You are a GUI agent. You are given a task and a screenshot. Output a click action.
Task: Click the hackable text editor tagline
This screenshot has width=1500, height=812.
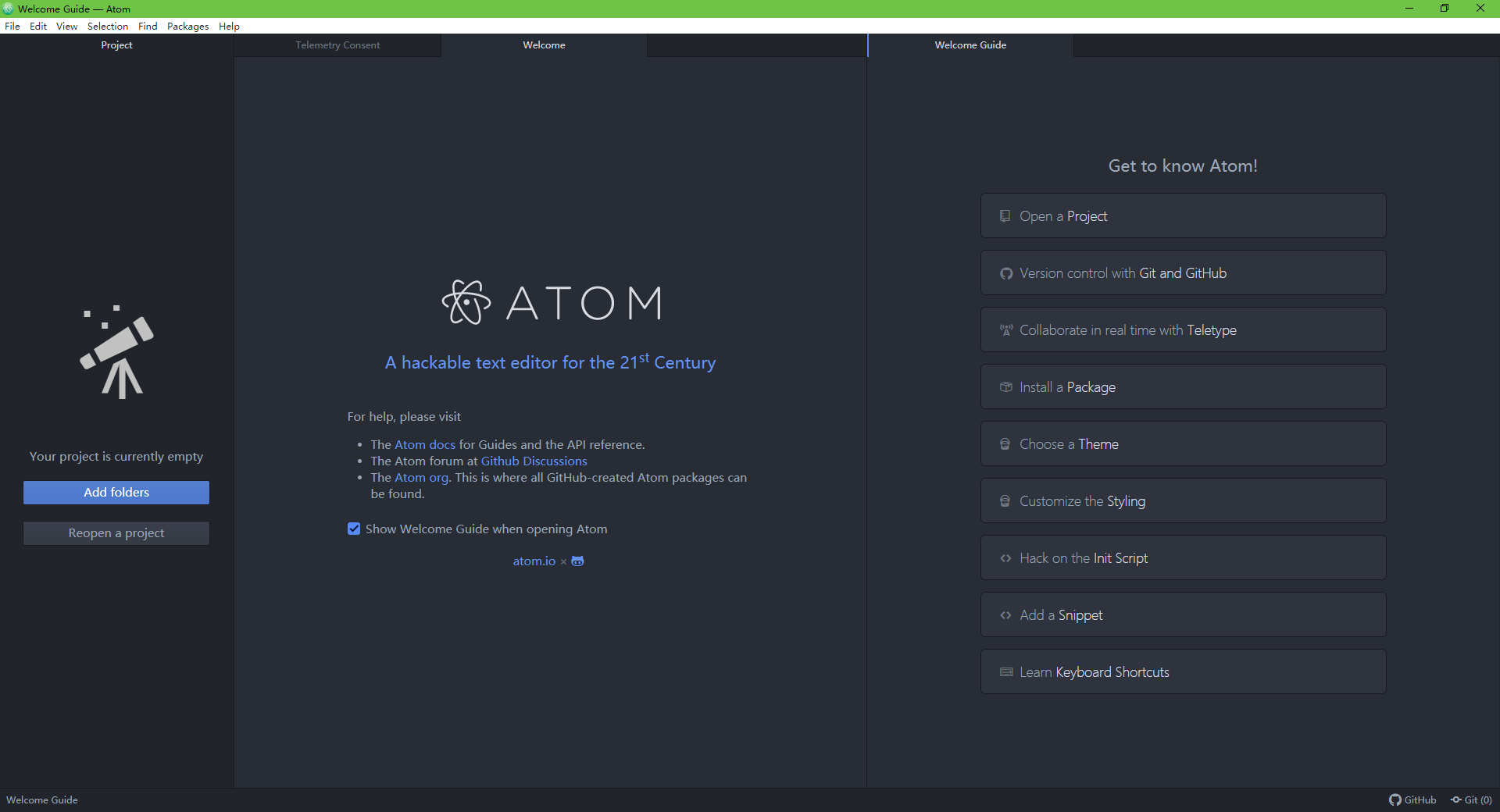point(550,362)
